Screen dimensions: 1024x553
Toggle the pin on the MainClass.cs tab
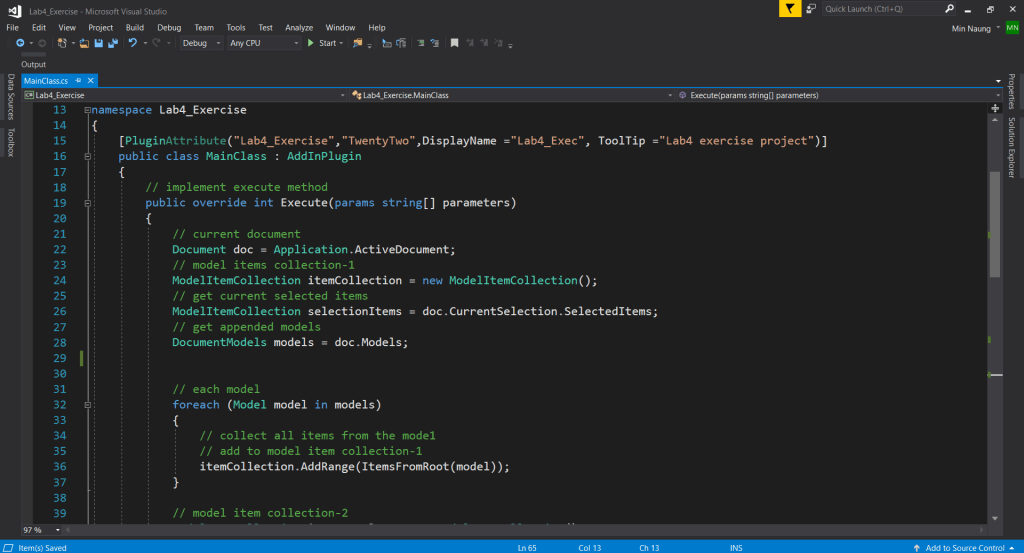(x=78, y=79)
